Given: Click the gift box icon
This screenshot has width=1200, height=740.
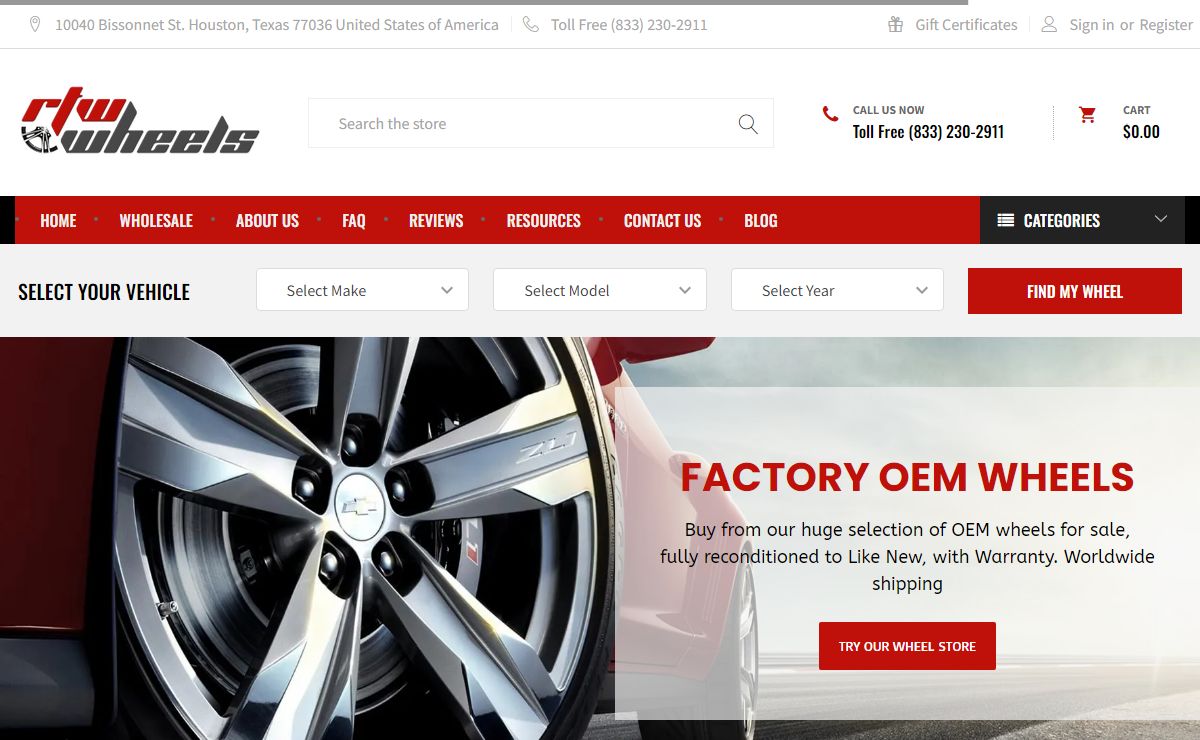Looking at the screenshot, I should (896, 24).
